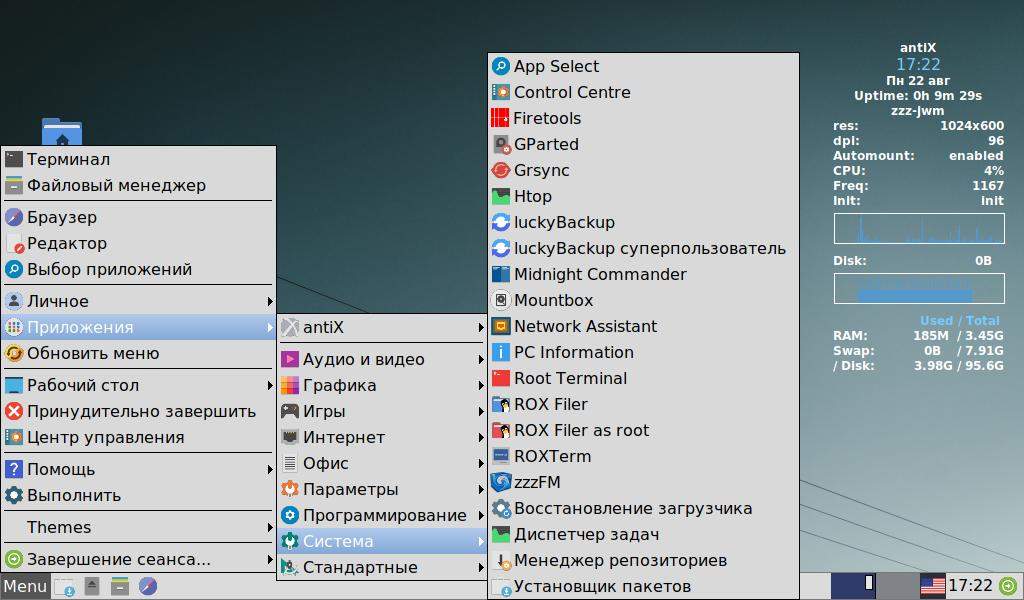Select Обновить меню menu entry
This screenshot has height=600, width=1024.
point(138,353)
